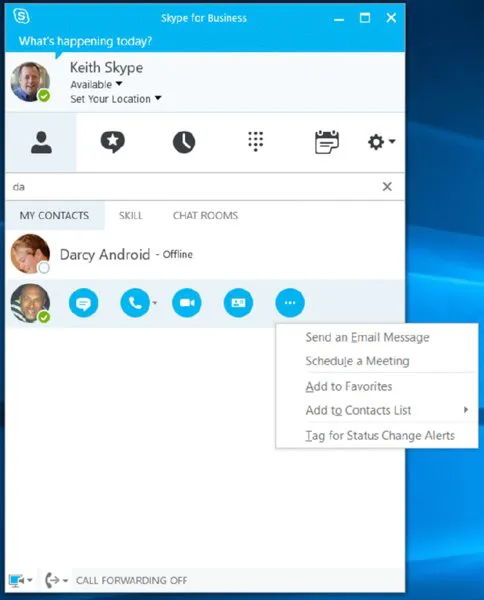Open the Meetings calendar icon
This screenshot has width=484, height=600.
click(x=327, y=142)
